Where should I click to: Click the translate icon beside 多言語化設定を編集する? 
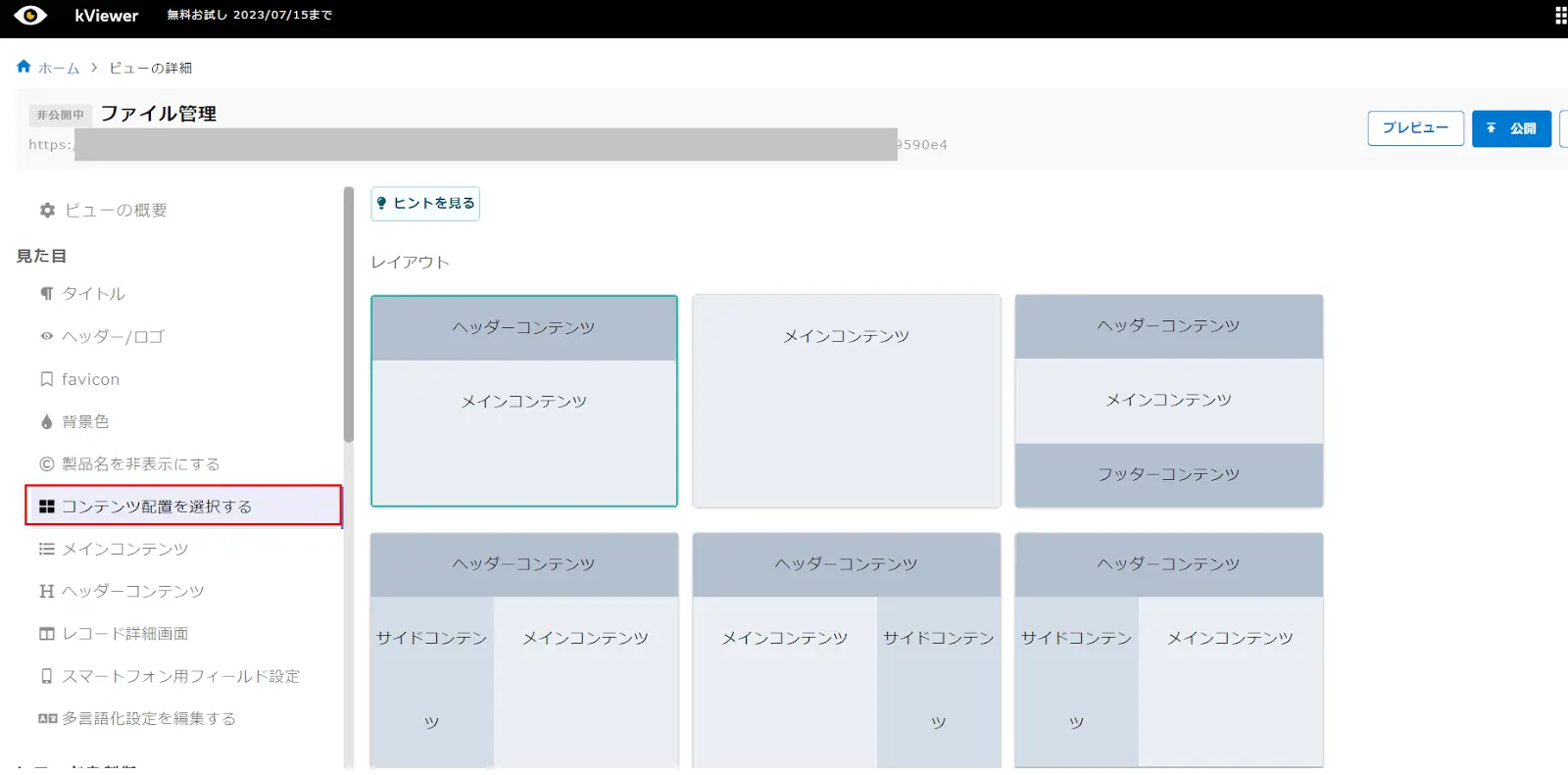[x=47, y=718]
